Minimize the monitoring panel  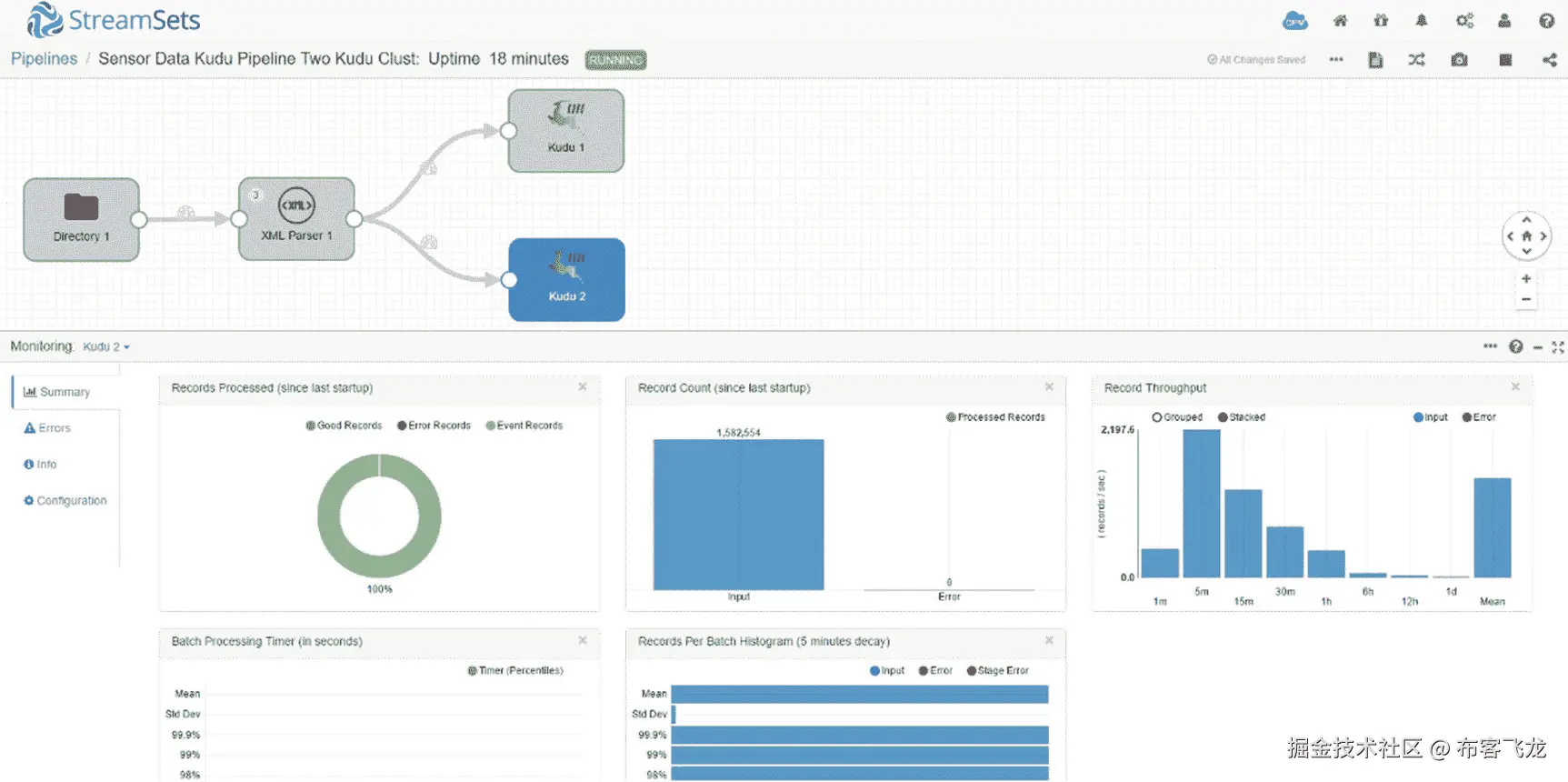pyautogui.click(x=1537, y=347)
